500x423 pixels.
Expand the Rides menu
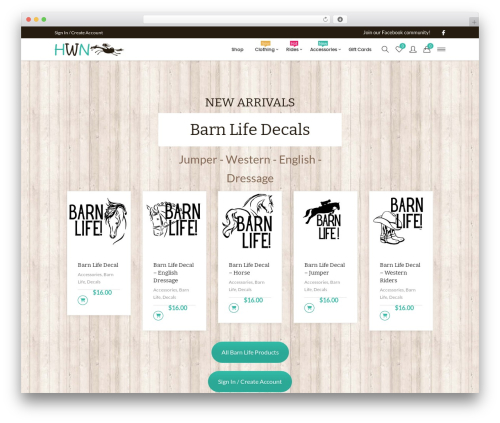click(x=294, y=49)
